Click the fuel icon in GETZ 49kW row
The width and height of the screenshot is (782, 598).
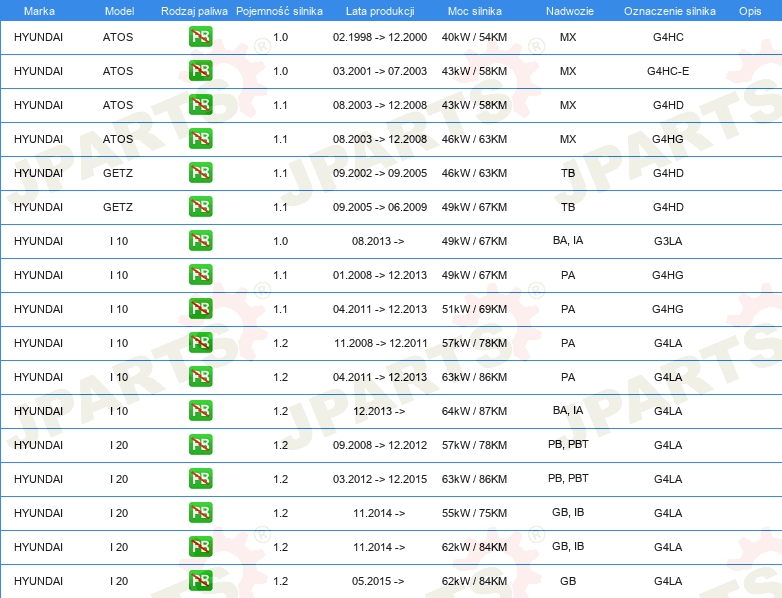(x=200, y=206)
